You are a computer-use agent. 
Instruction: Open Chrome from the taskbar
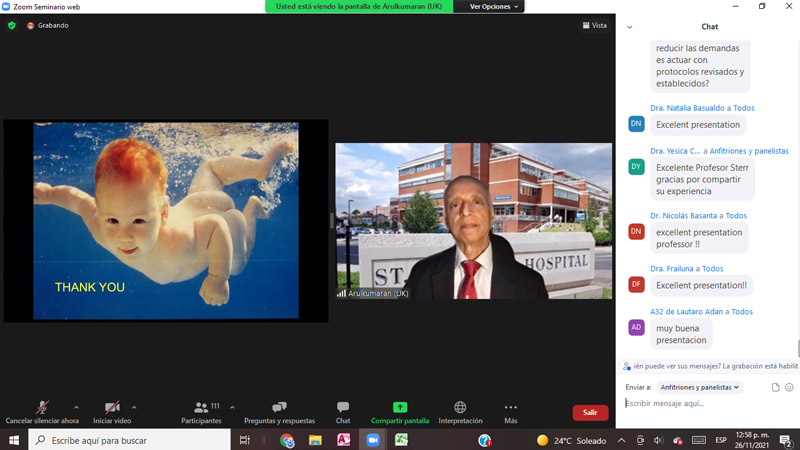[287, 440]
